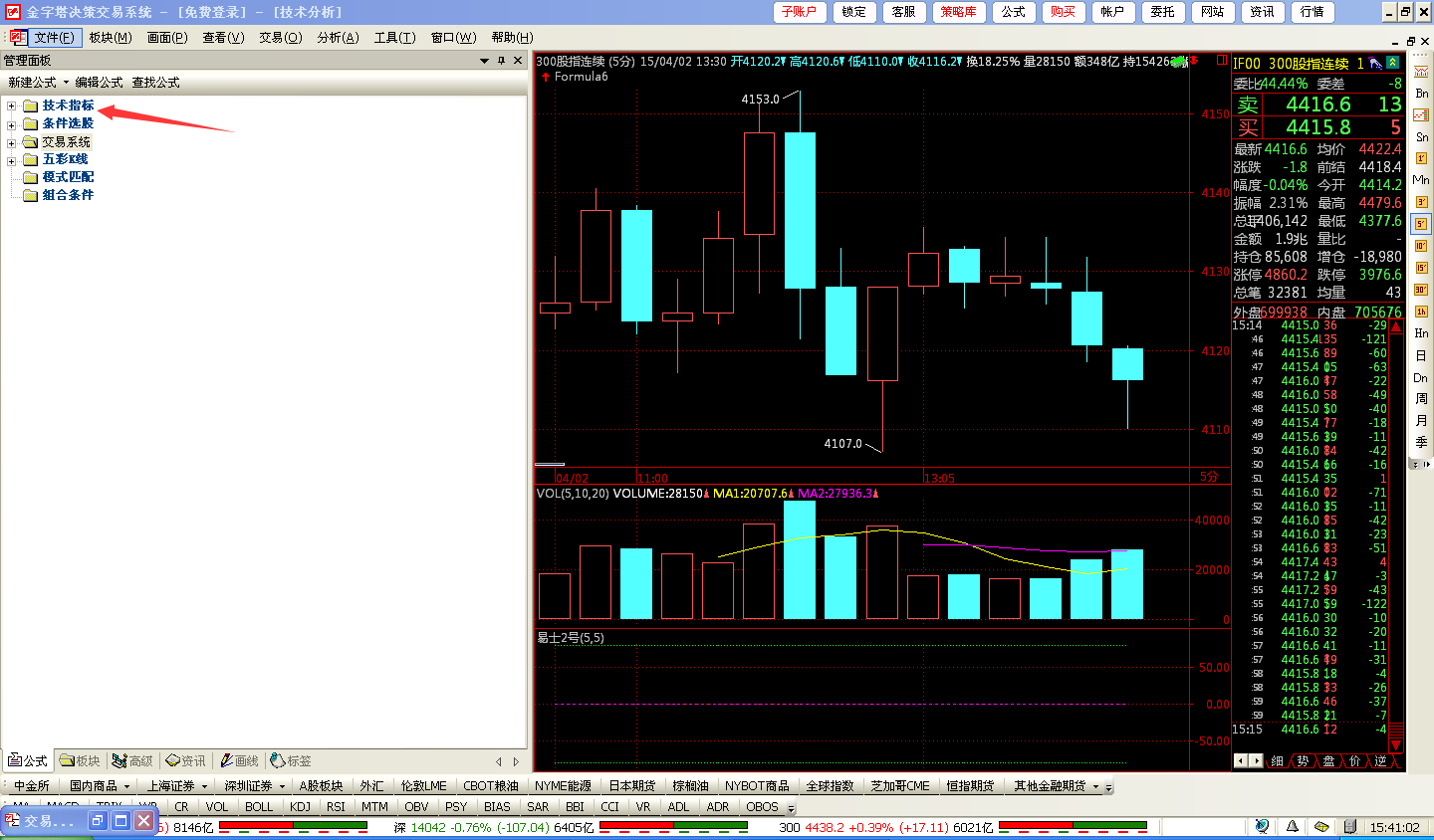The image size is (1434, 840).
Task: Click the 锁定 button
Action: tap(854, 12)
